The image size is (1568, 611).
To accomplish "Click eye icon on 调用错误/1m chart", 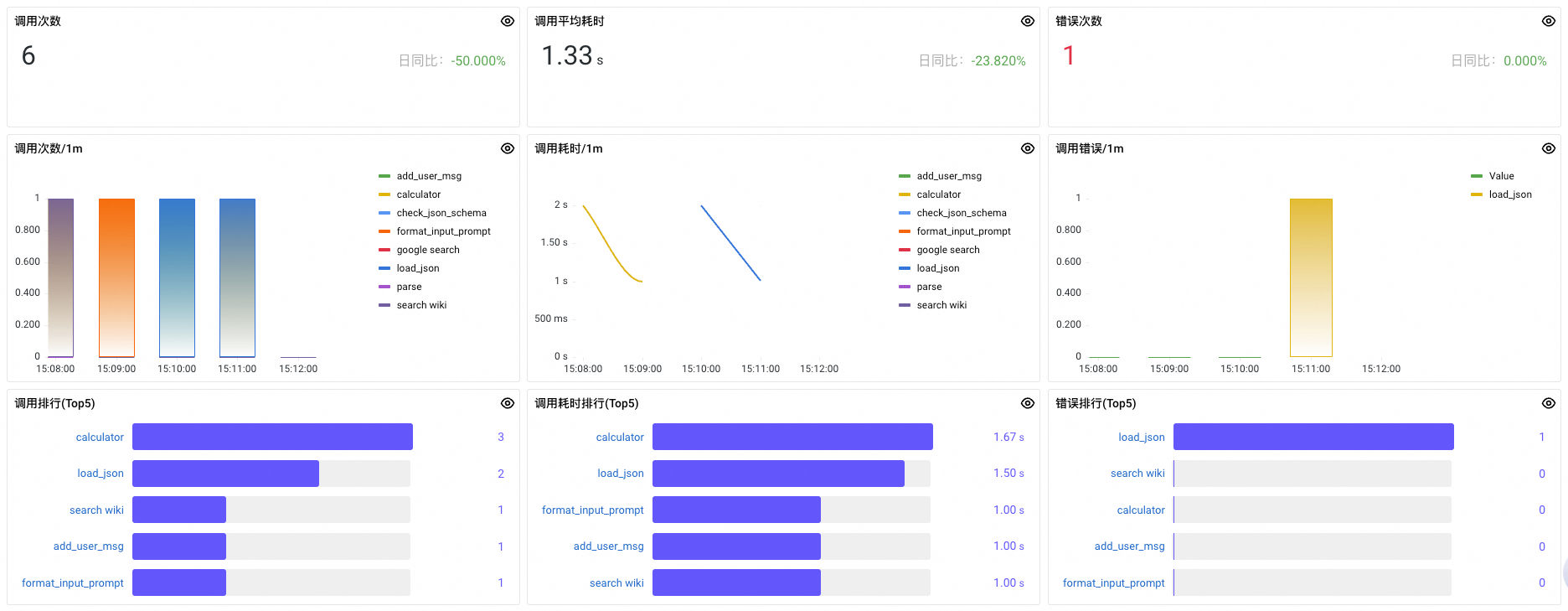I will tap(1548, 148).
